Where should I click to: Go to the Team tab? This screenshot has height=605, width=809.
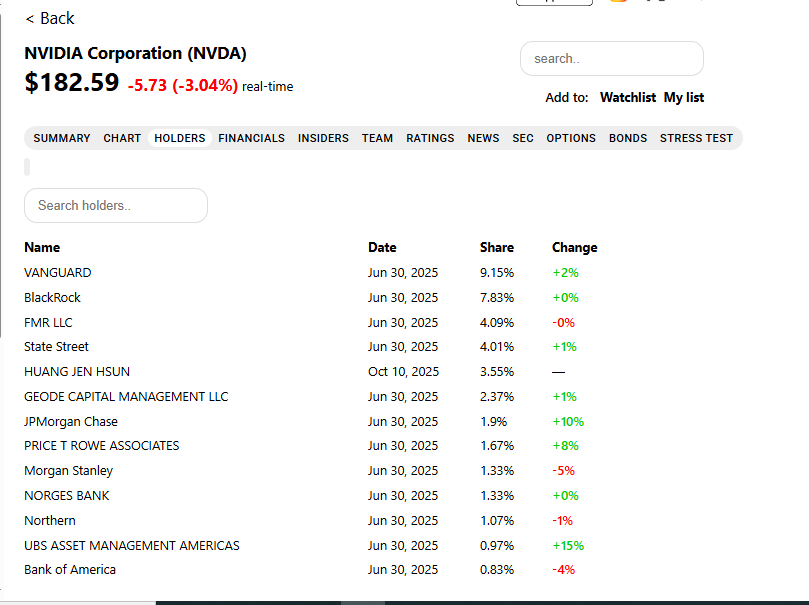tap(377, 138)
